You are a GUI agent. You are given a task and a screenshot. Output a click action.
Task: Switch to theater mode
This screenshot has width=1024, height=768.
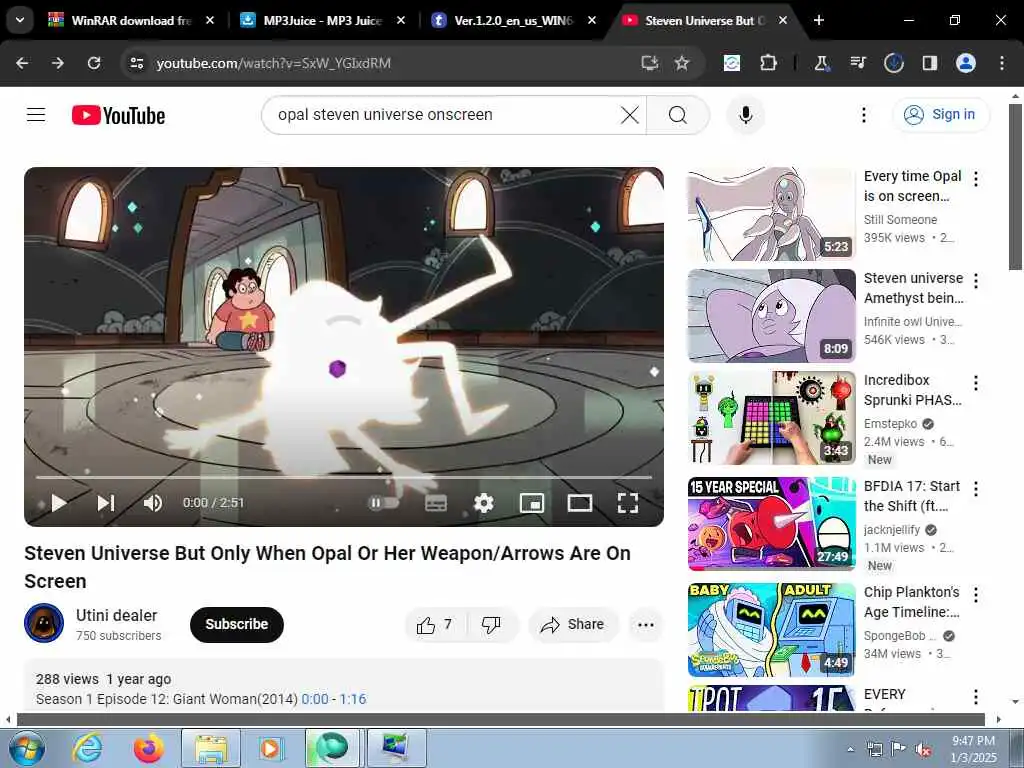click(x=580, y=503)
